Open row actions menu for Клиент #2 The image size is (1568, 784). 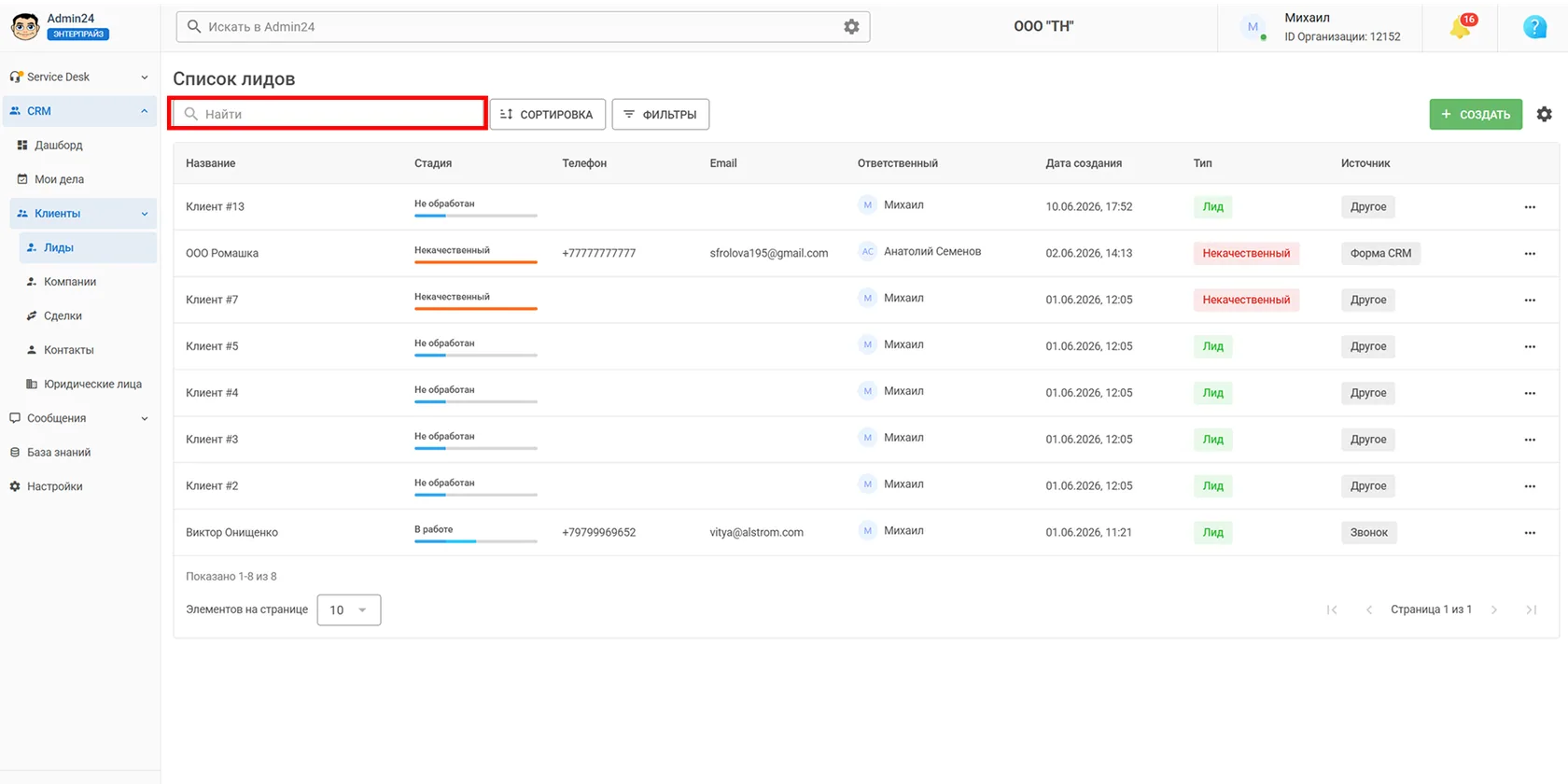(1530, 487)
